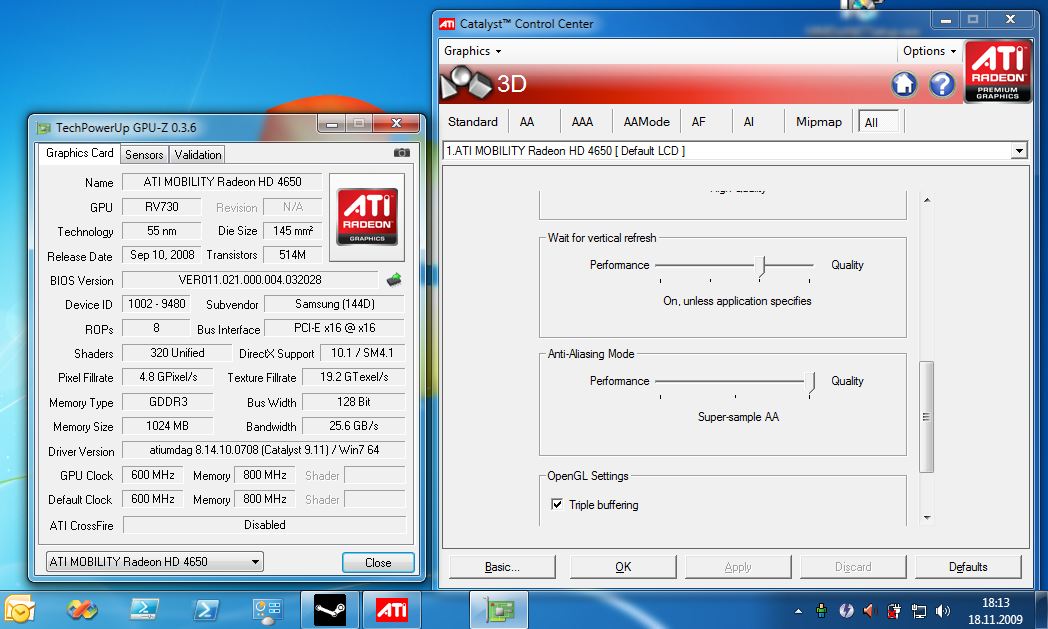Click the ATI Radeon Premium Graphics logo
The width and height of the screenshot is (1048, 629).
coord(997,72)
